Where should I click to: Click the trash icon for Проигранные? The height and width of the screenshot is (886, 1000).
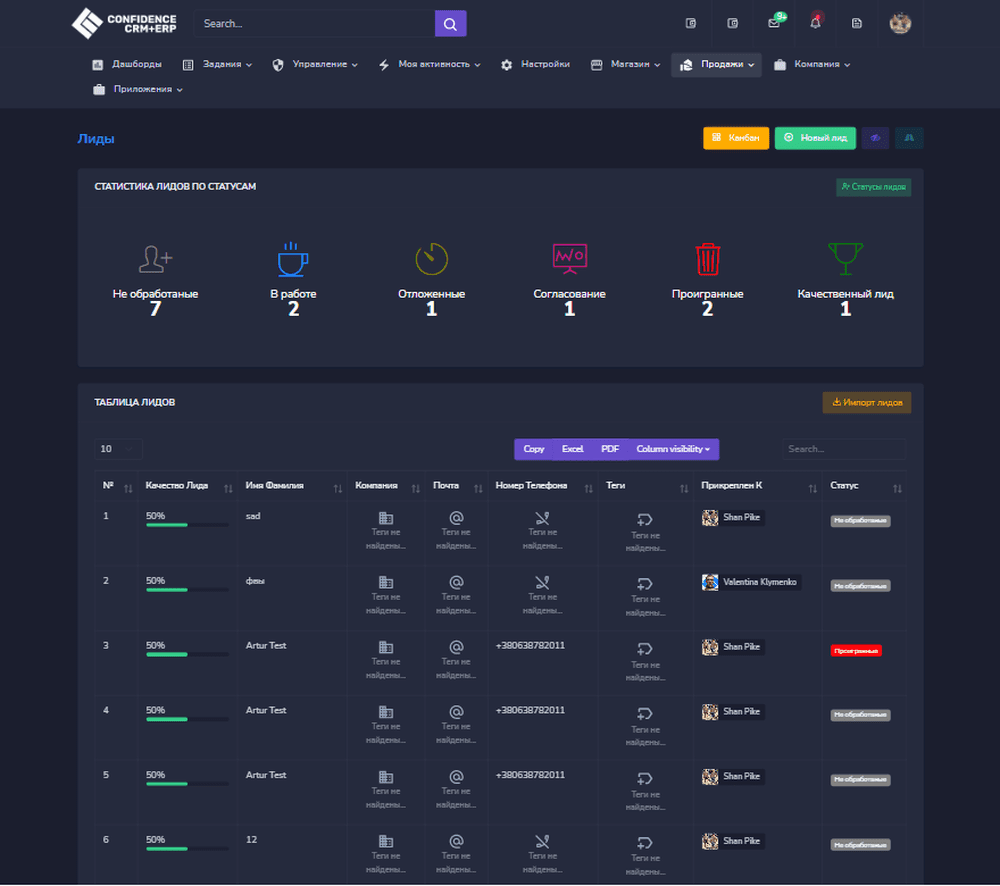707,259
